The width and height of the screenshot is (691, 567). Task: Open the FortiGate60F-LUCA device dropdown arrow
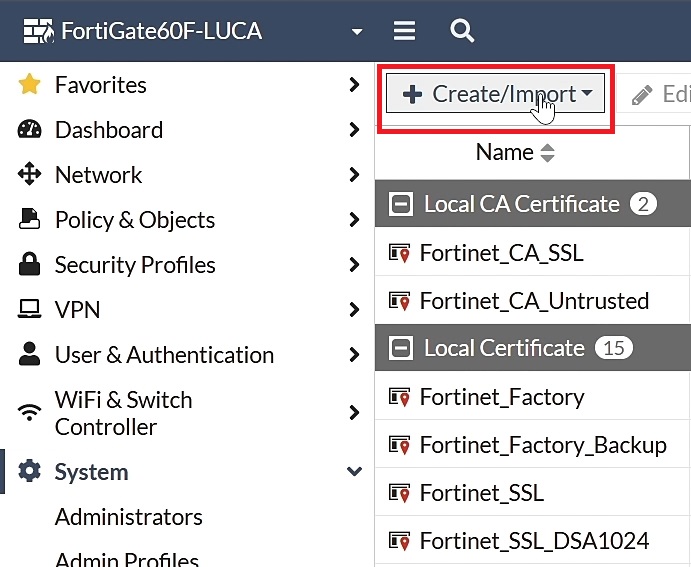click(x=357, y=32)
